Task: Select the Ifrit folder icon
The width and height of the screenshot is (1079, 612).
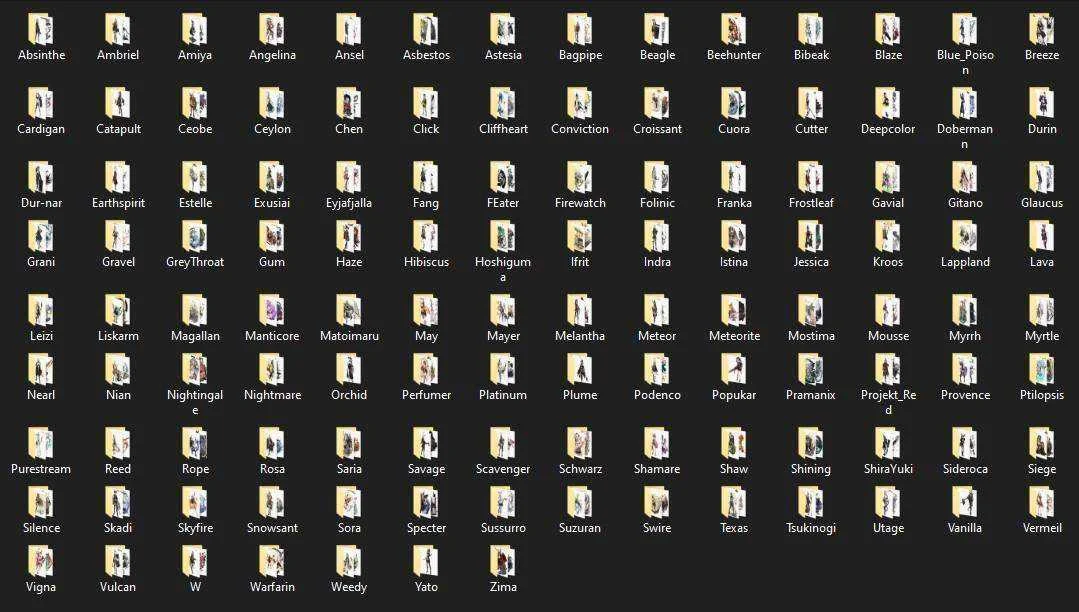Action: coord(580,237)
